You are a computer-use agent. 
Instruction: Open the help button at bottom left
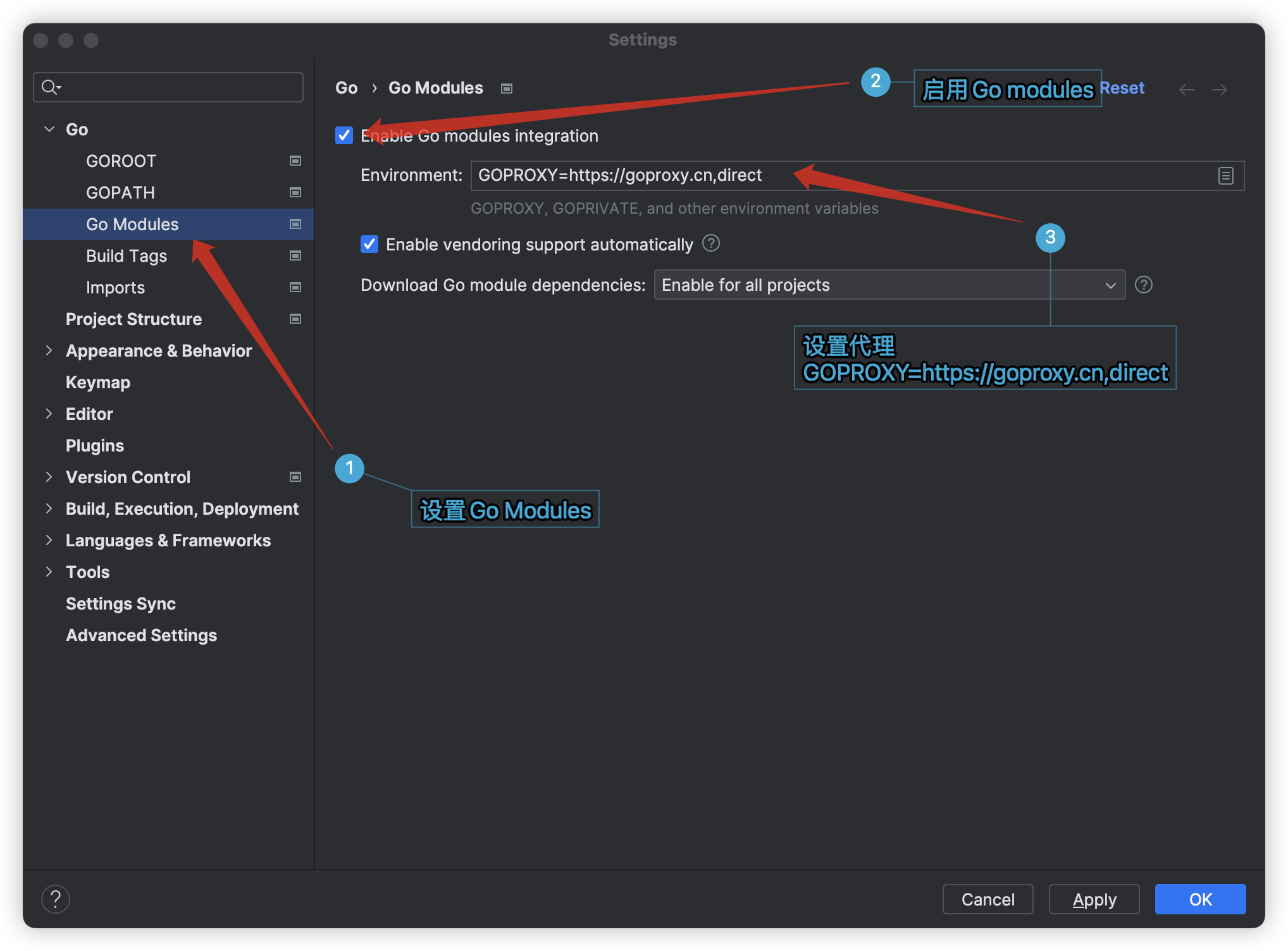[56, 899]
